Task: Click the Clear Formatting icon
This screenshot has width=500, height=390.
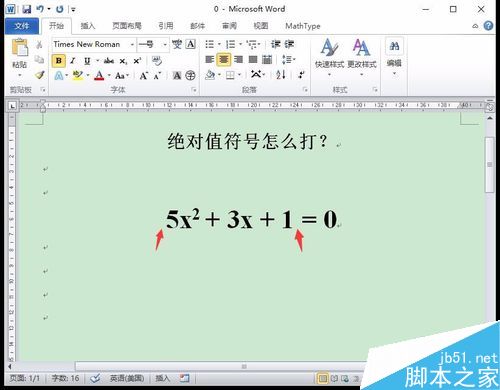Action: (157, 61)
